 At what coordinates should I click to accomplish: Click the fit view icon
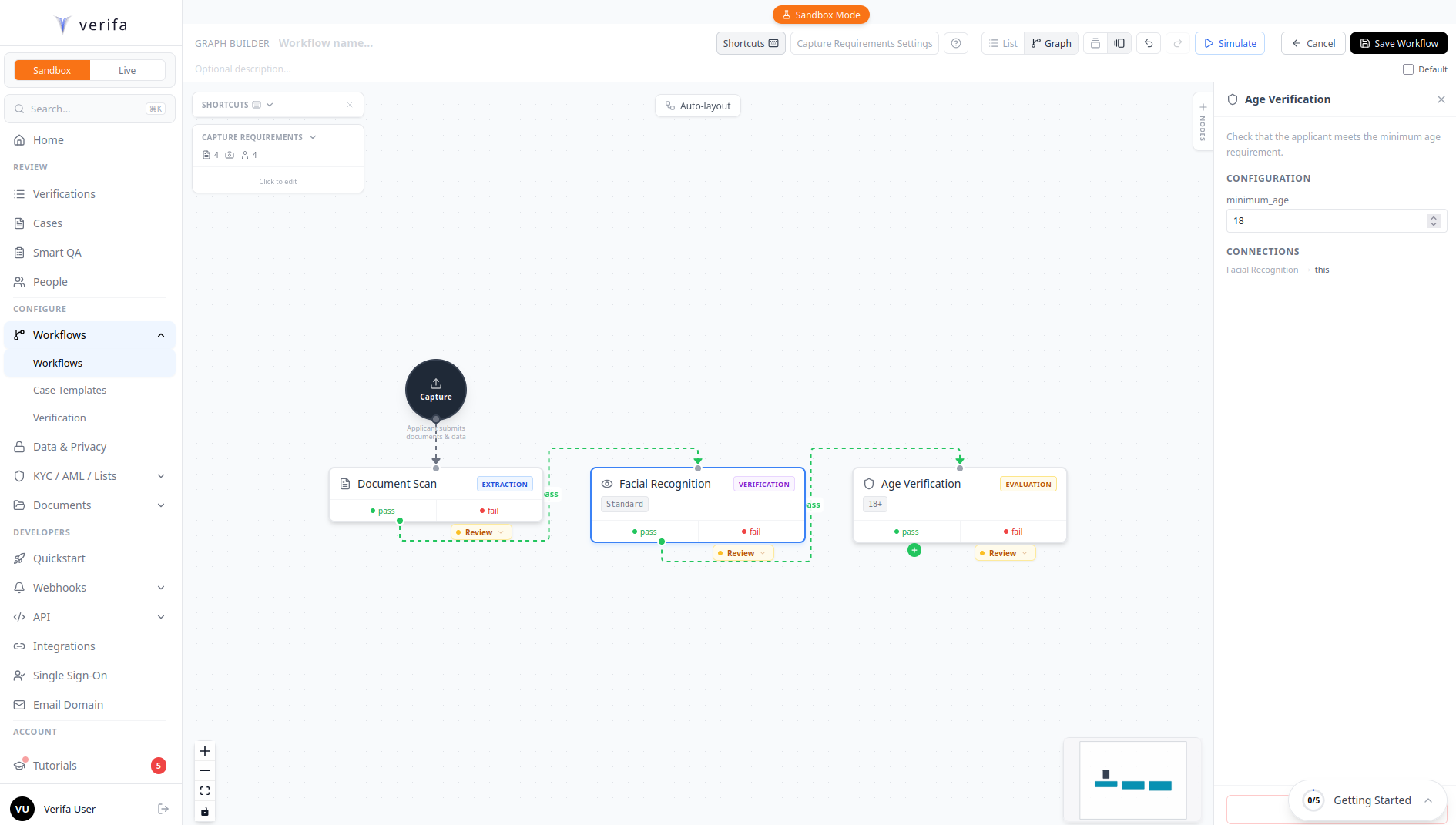[205, 791]
